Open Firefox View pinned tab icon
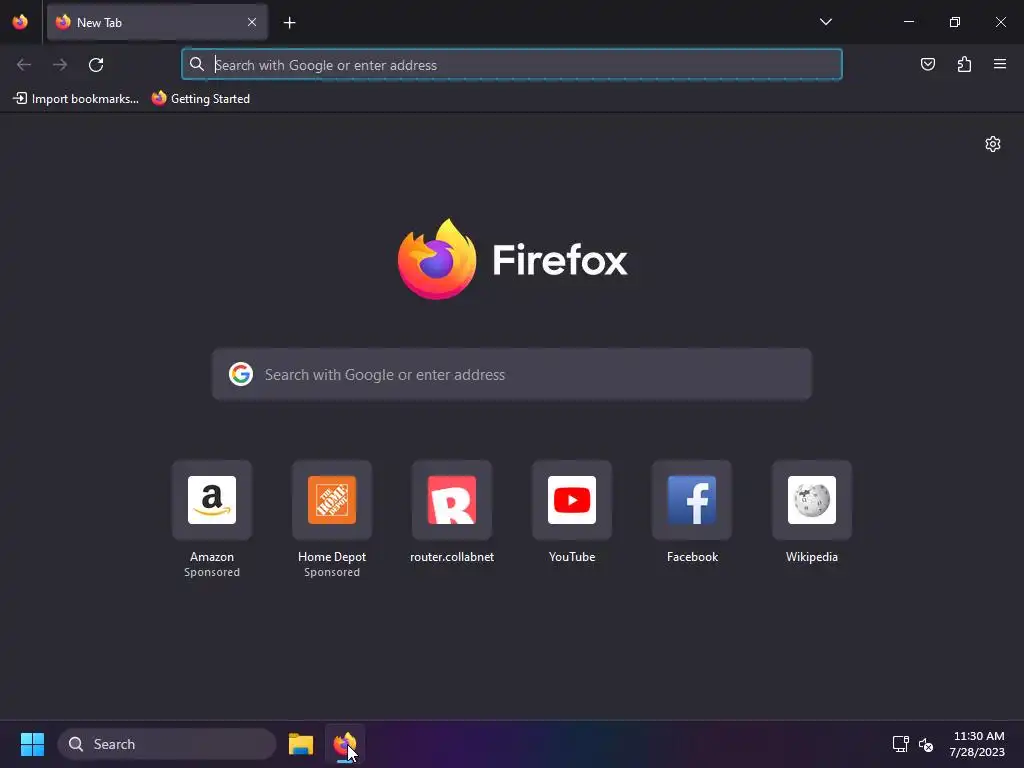1024x768 pixels. (20, 22)
